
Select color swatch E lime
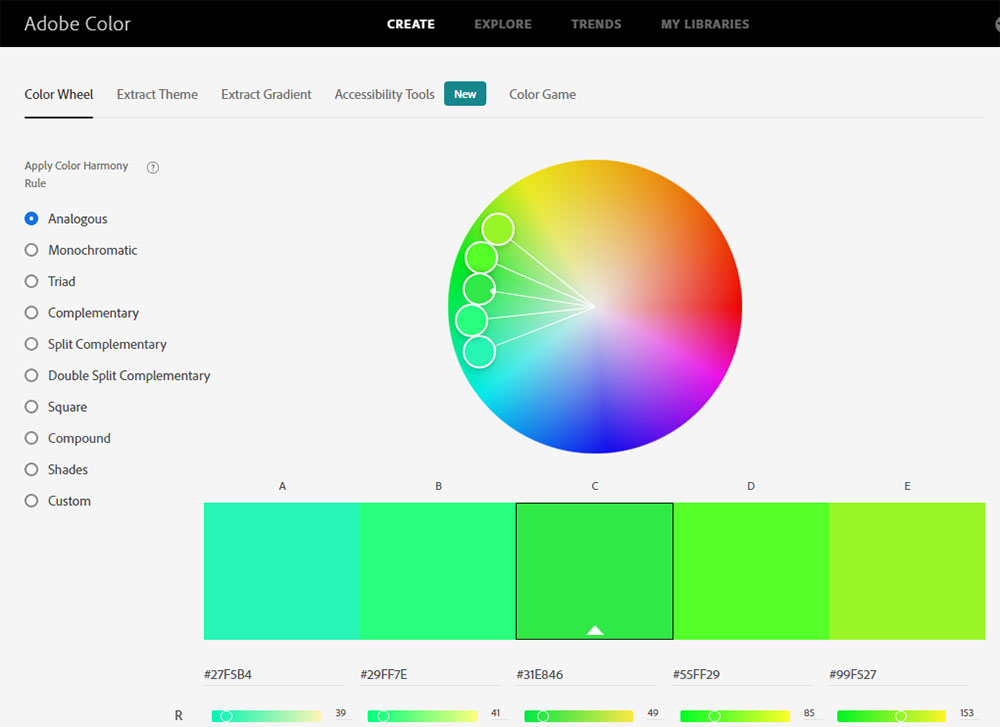pyautogui.click(x=907, y=571)
